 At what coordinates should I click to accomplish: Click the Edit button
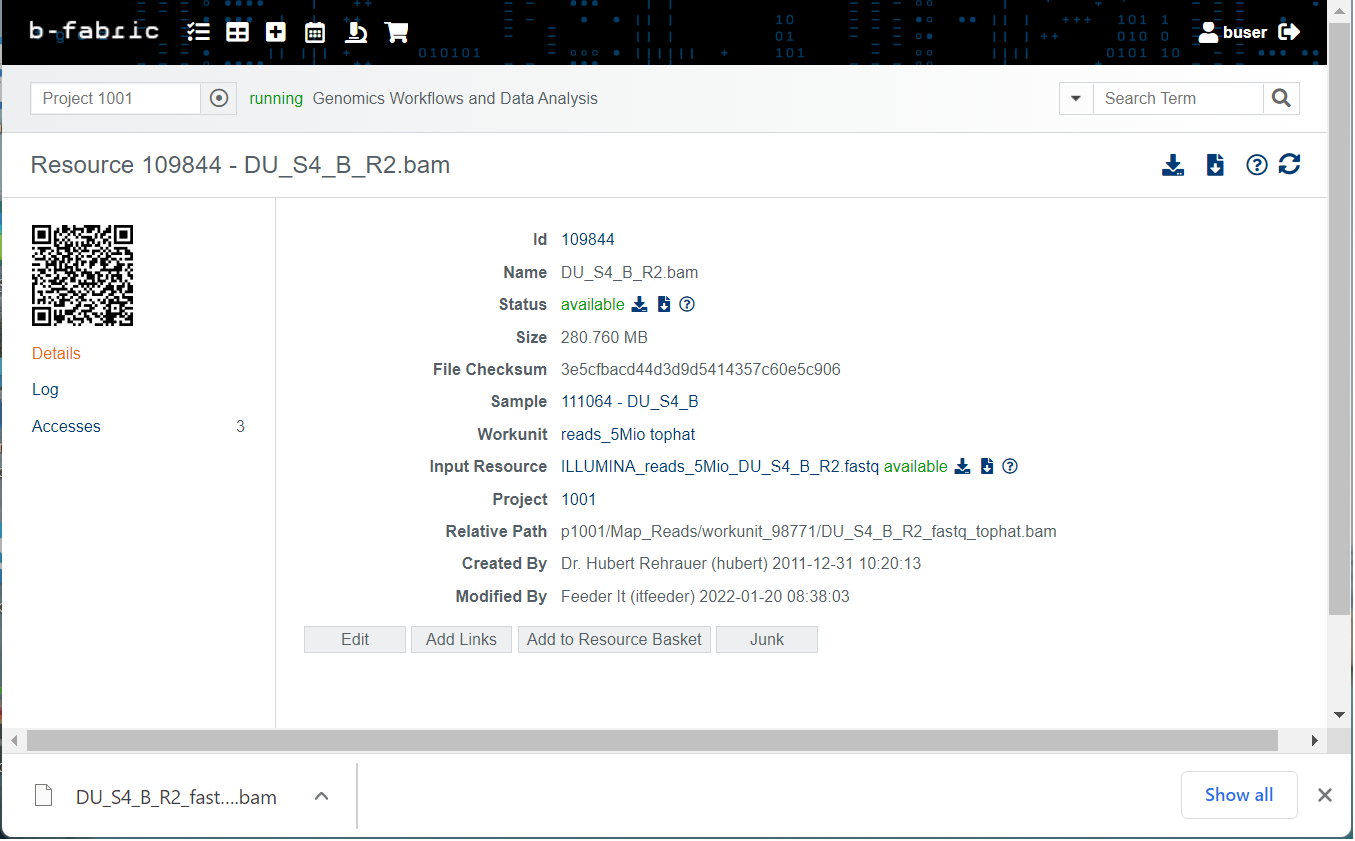point(355,639)
